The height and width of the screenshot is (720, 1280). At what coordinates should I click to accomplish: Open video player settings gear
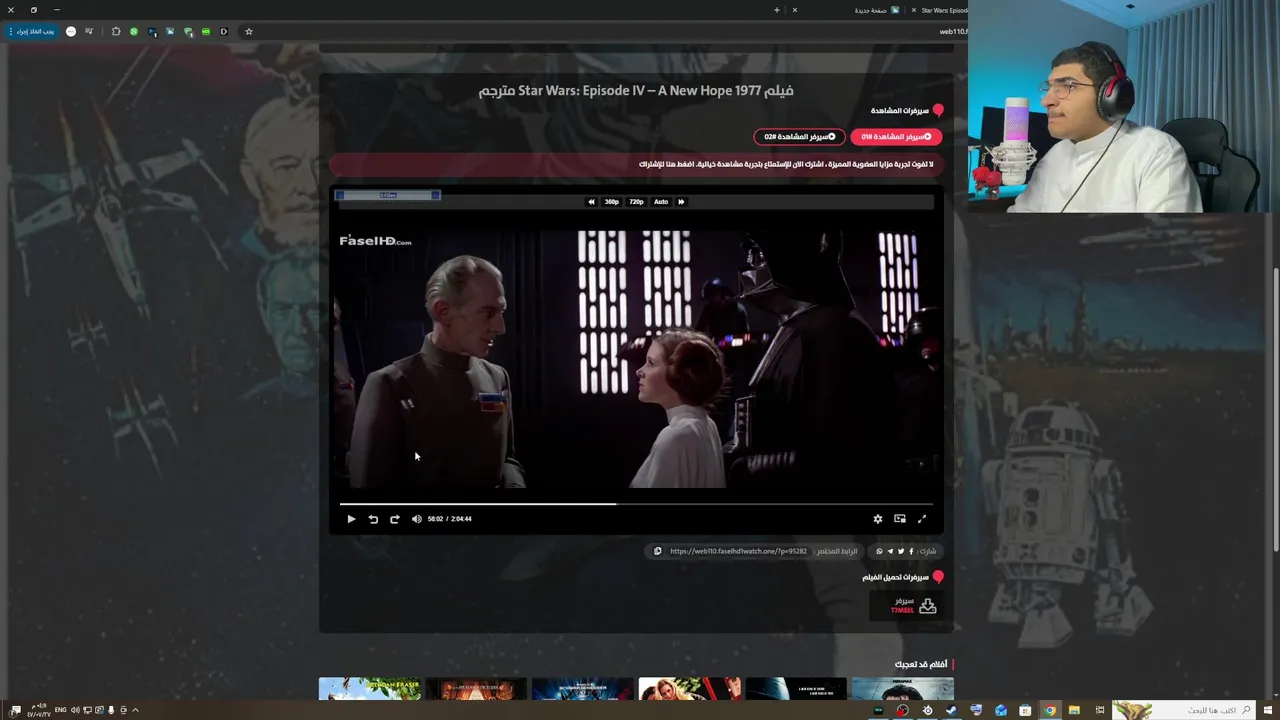pyautogui.click(x=878, y=519)
